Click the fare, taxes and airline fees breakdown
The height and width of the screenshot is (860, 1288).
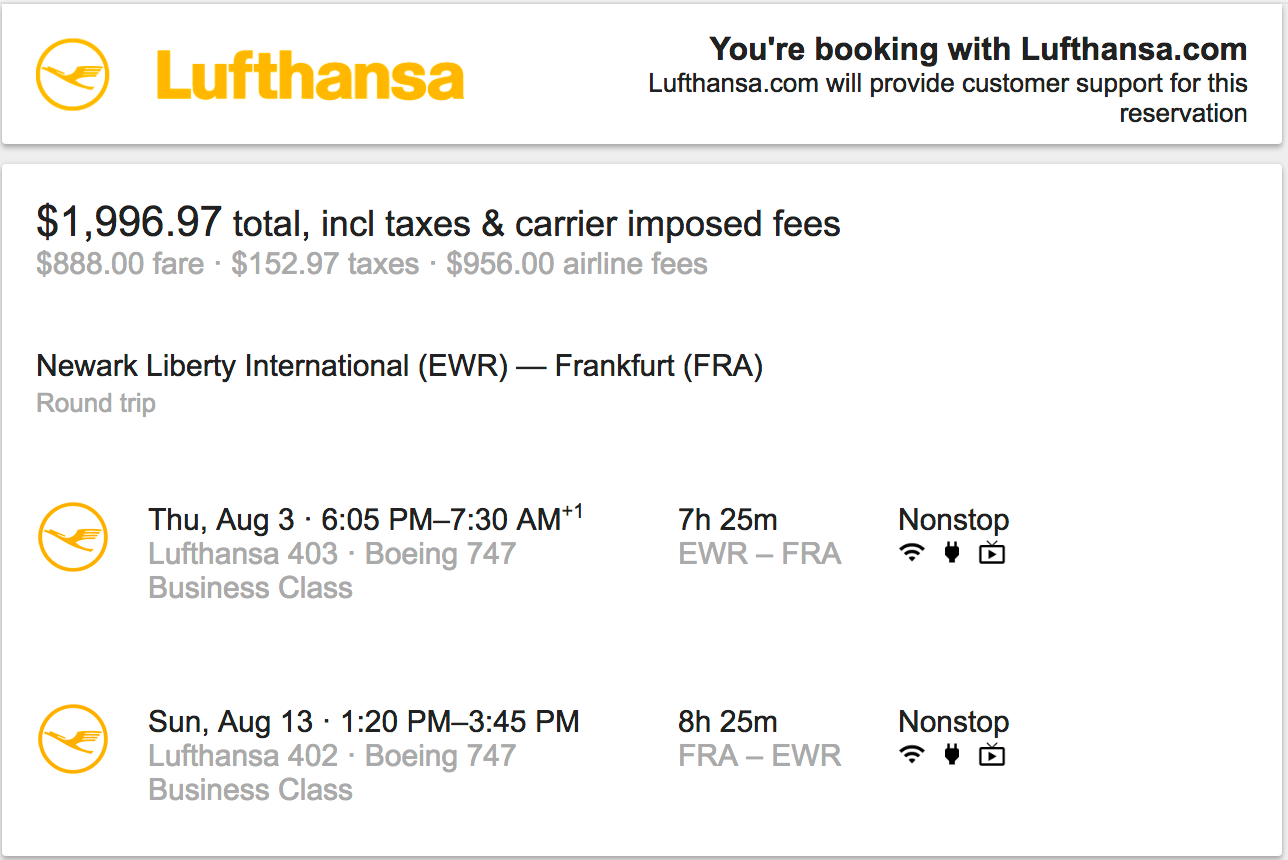(x=372, y=264)
